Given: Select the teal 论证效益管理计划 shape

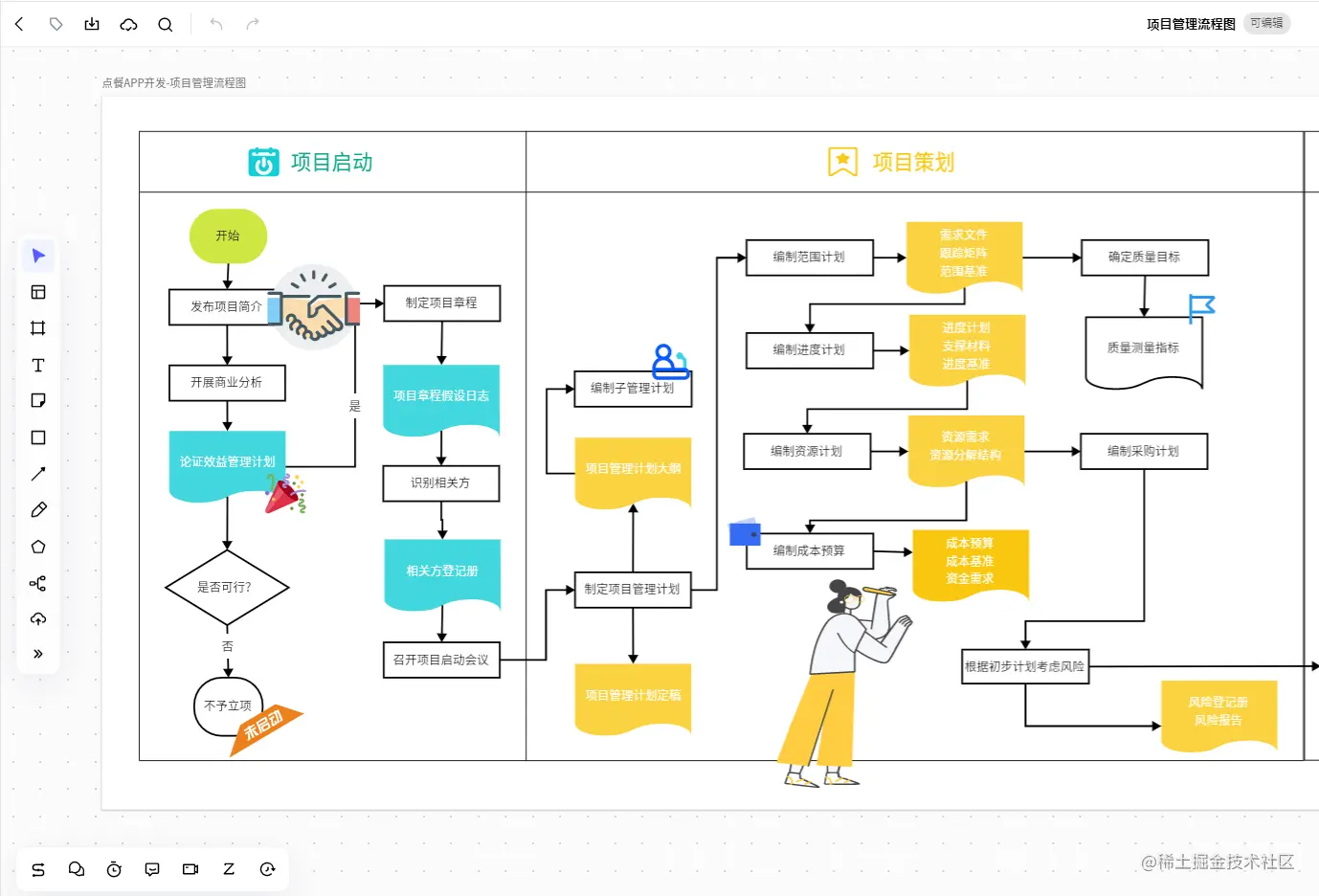Looking at the screenshot, I should (227, 466).
